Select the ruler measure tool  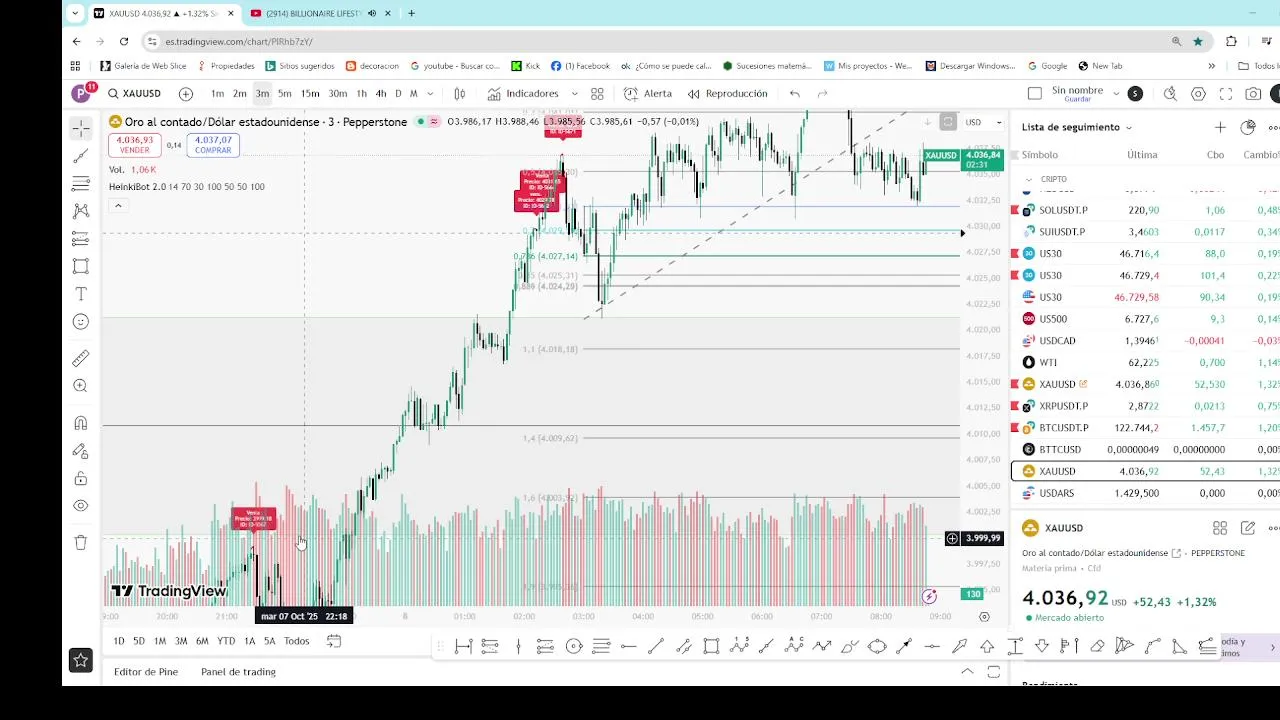[81, 358]
